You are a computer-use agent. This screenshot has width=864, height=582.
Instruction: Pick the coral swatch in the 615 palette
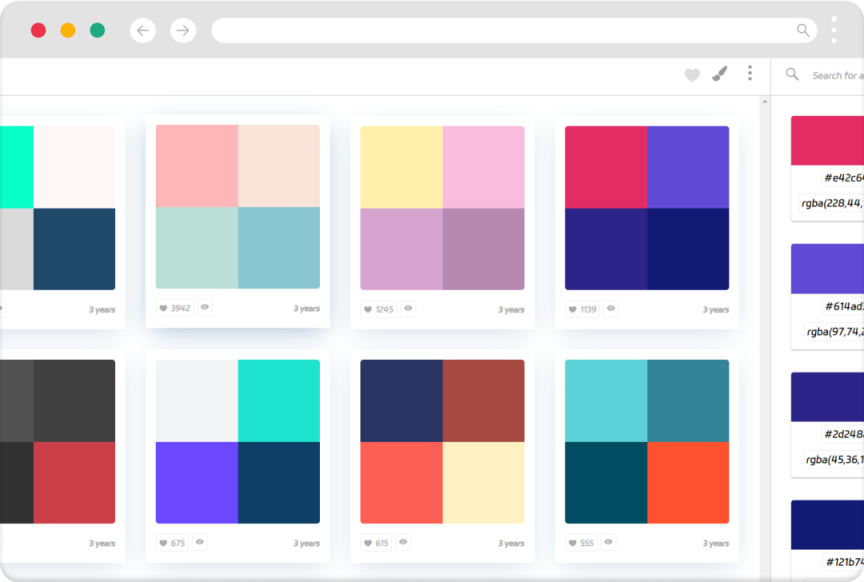tap(401, 483)
